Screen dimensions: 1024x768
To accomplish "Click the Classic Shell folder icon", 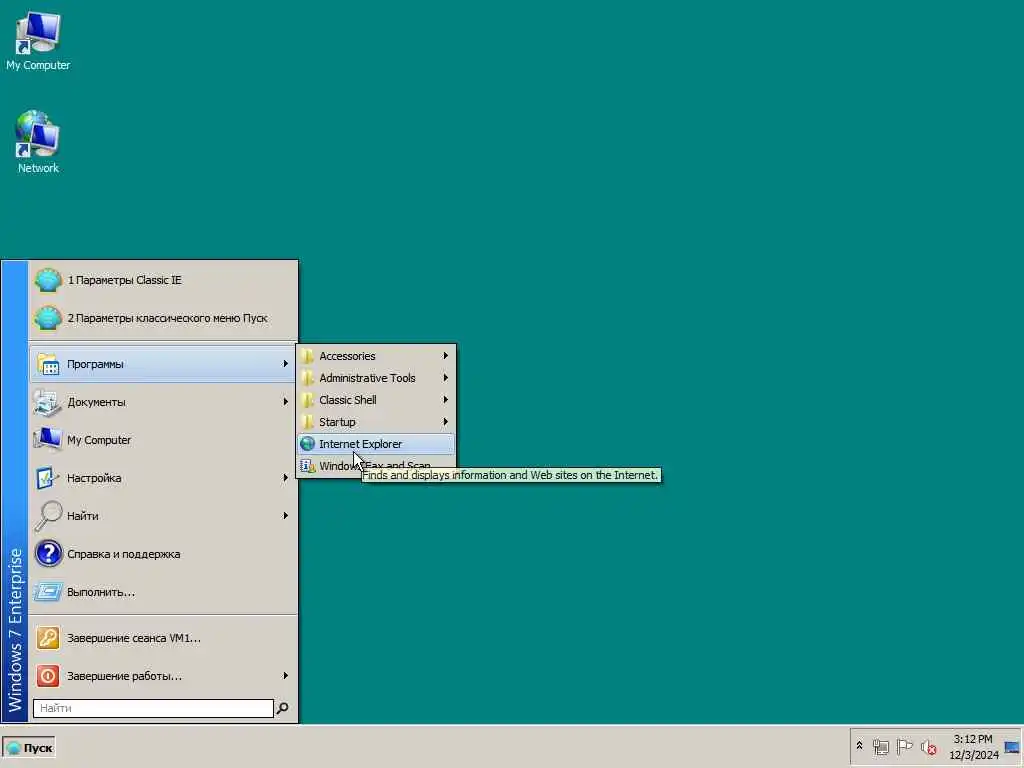I will (307, 400).
